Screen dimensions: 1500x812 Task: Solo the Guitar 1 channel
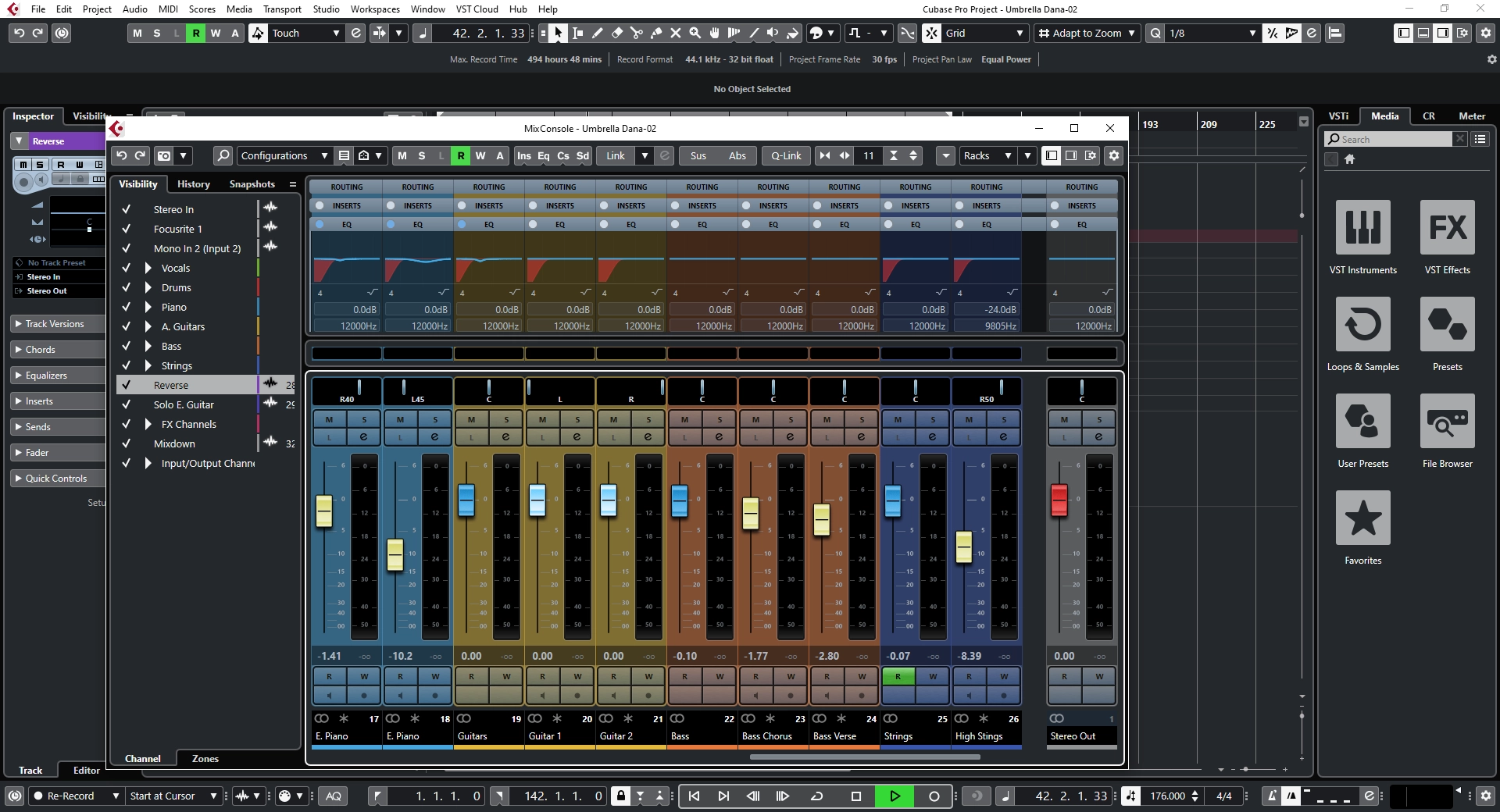tap(578, 419)
